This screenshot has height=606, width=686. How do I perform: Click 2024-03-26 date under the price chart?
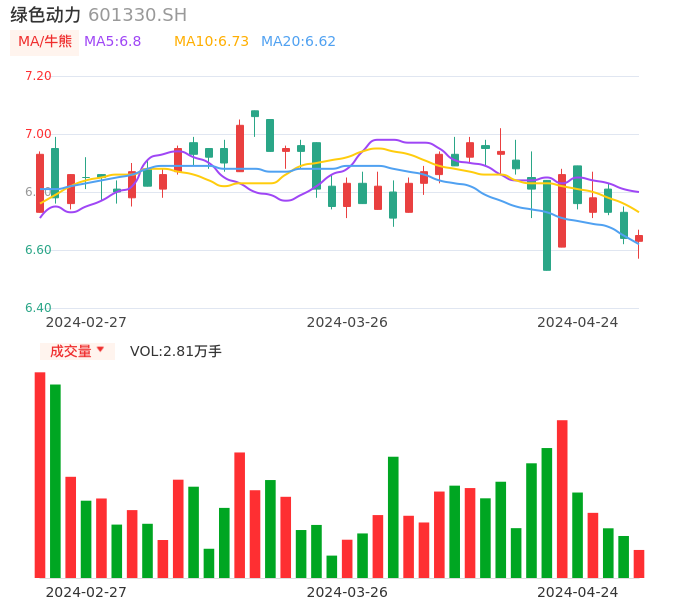pos(347,322)
